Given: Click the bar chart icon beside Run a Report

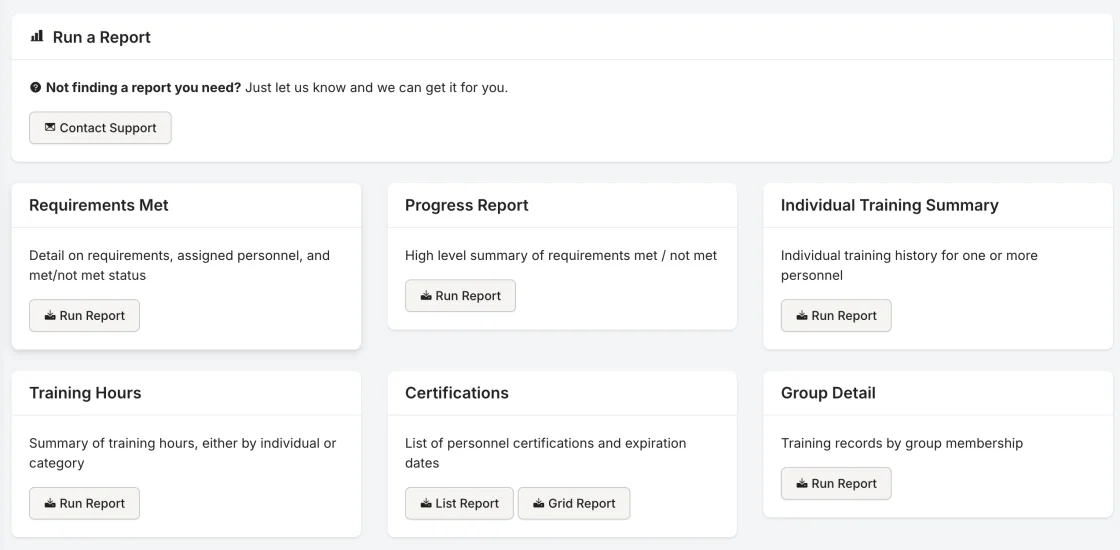Looking at the screenshot, I should (x=36, y=36).
